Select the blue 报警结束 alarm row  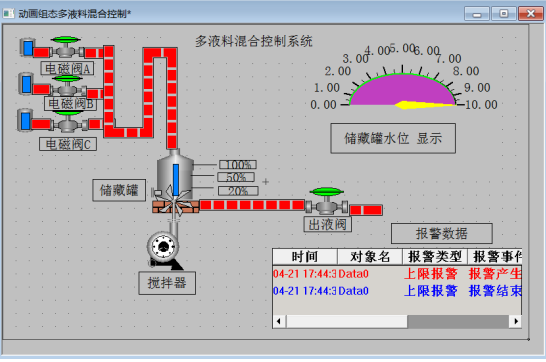[x=397, y=291]
